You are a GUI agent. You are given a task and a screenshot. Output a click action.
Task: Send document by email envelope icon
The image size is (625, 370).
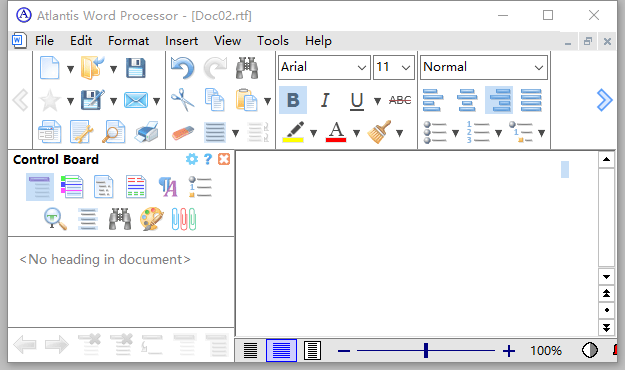tap(136, 100)
